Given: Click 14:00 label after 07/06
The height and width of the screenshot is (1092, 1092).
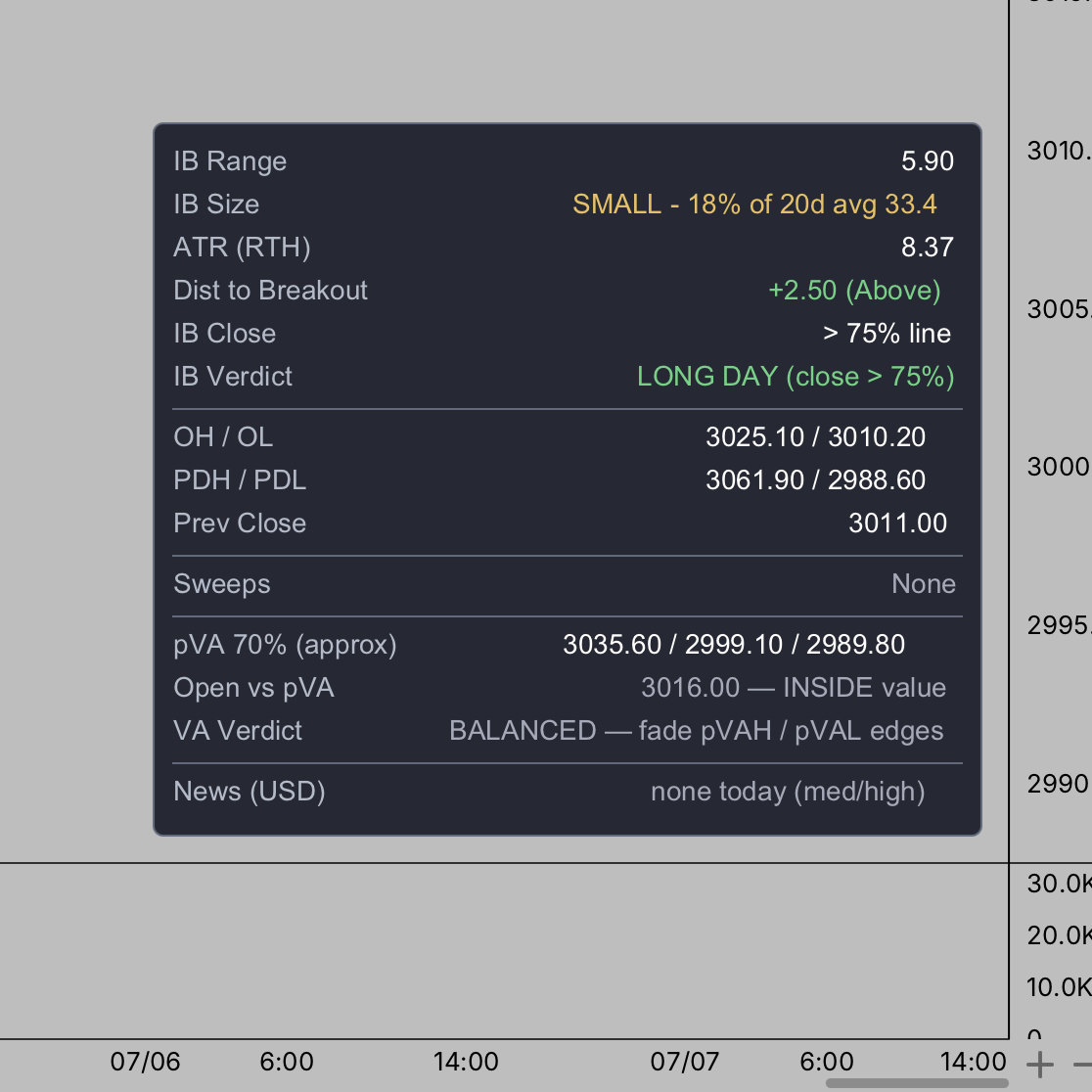Looking at the screenshot, I should [x=466, y=1062].
